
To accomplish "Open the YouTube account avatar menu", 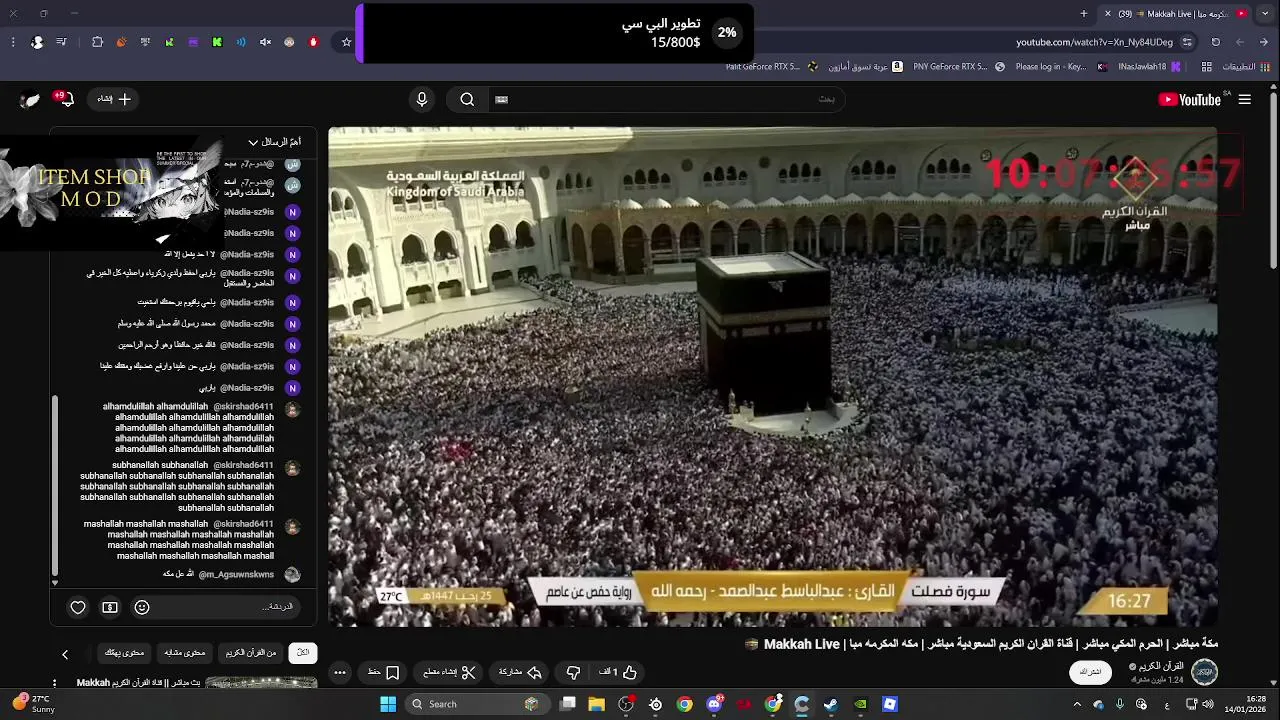I will [30, 99].
